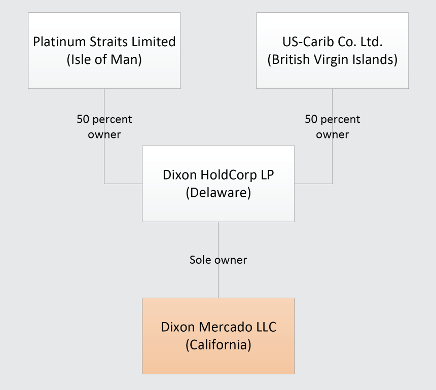Click the "Dixon Mercado LLC" name text
This screenshot has width=436, height=390.
tap(218, 327)
